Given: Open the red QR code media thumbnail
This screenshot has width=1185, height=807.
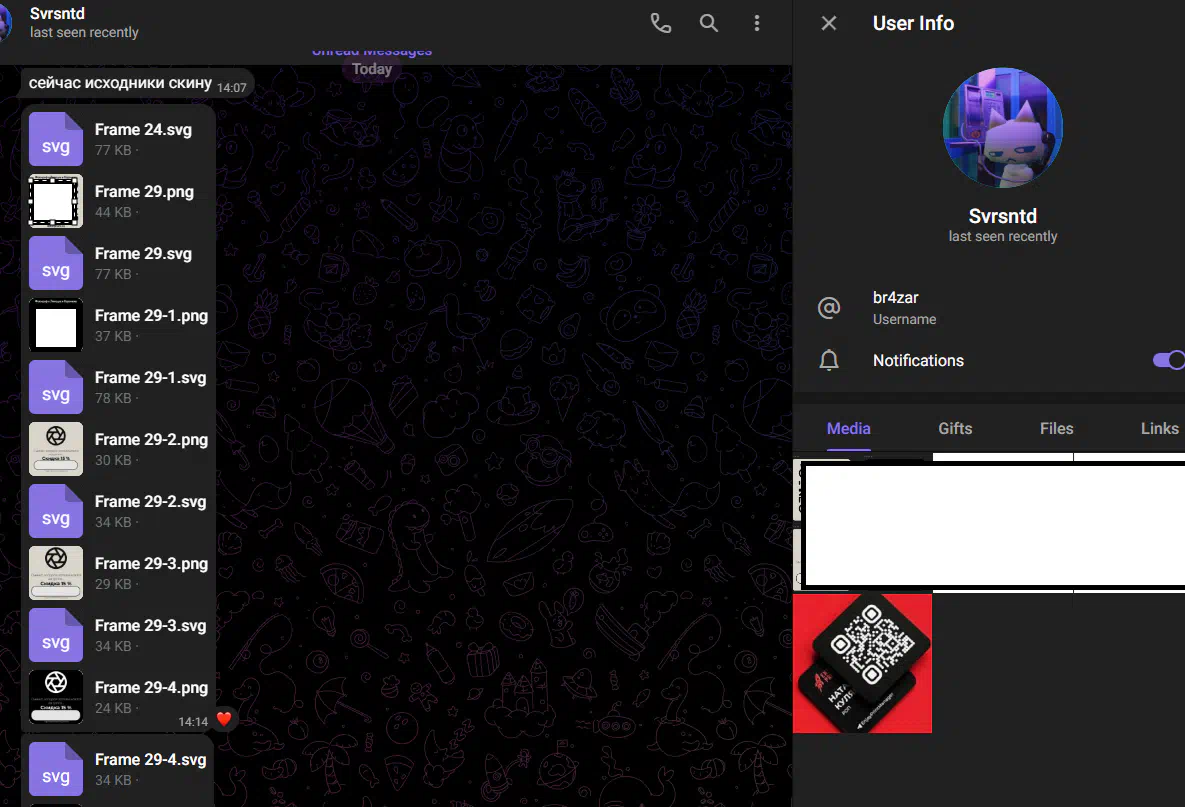Looking at the screenshot, I should click(x=862, y=663).
